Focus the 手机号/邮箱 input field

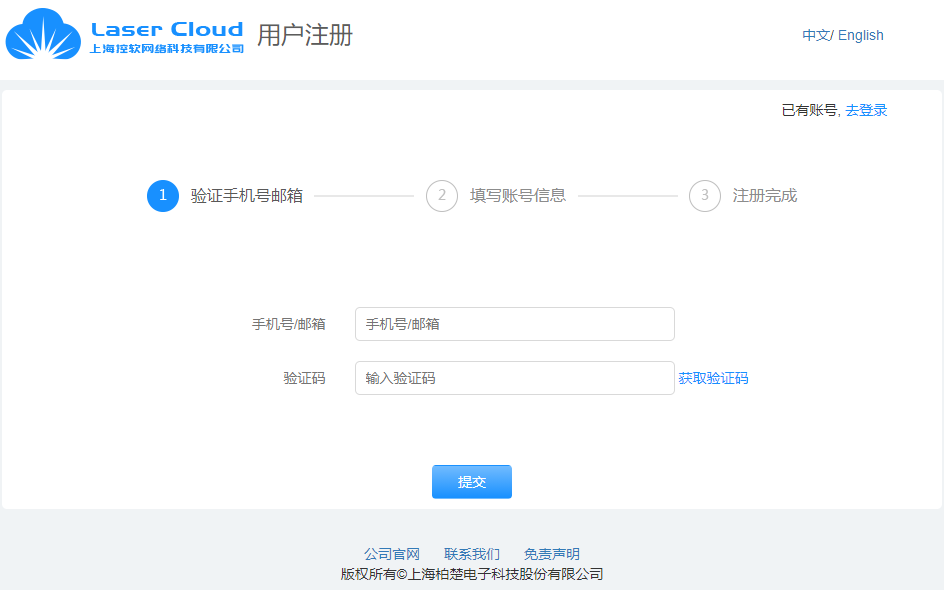point(514,324)
